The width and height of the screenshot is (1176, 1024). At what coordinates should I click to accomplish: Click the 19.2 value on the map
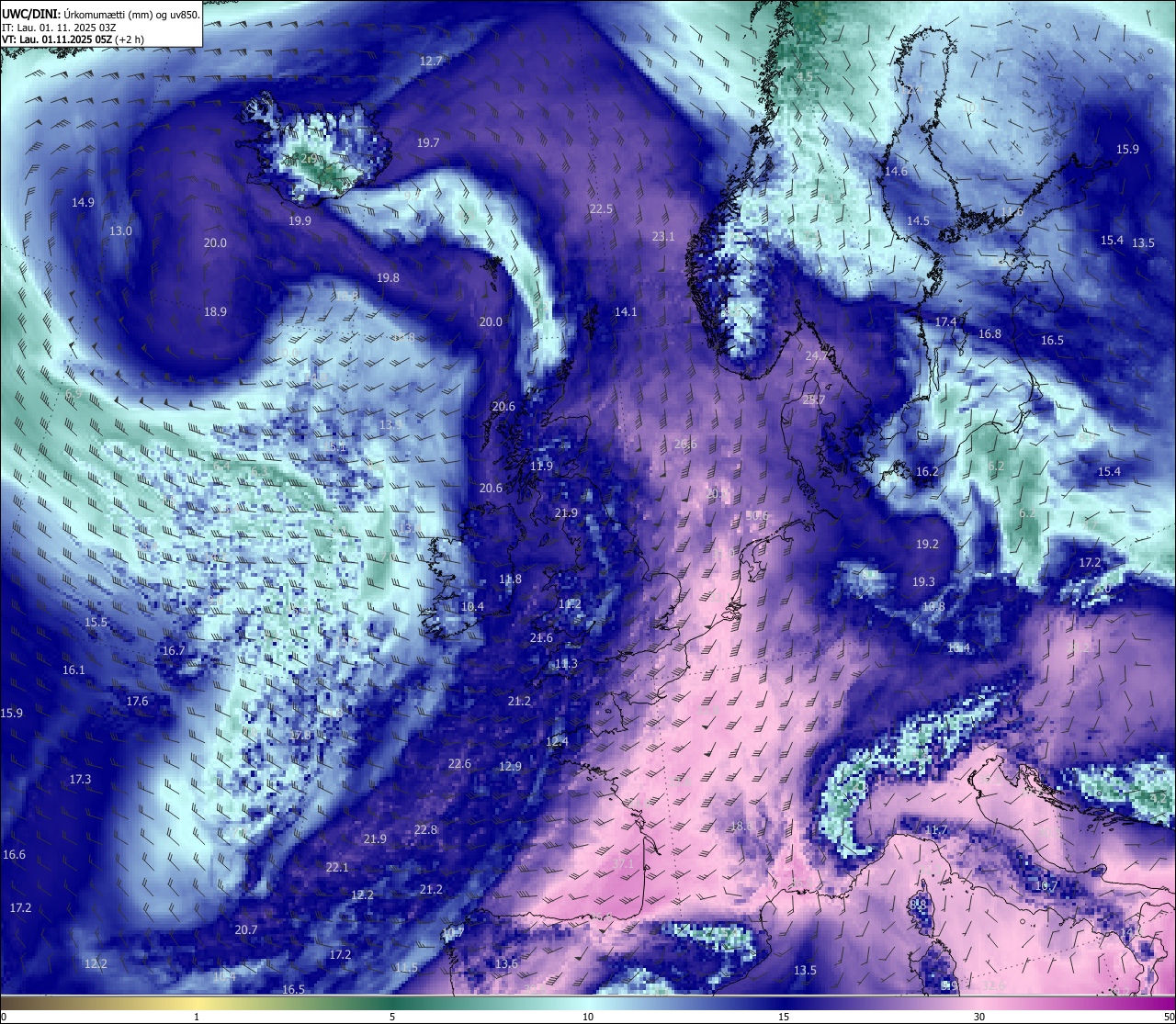pyautogui.click(x=927, y=545)
